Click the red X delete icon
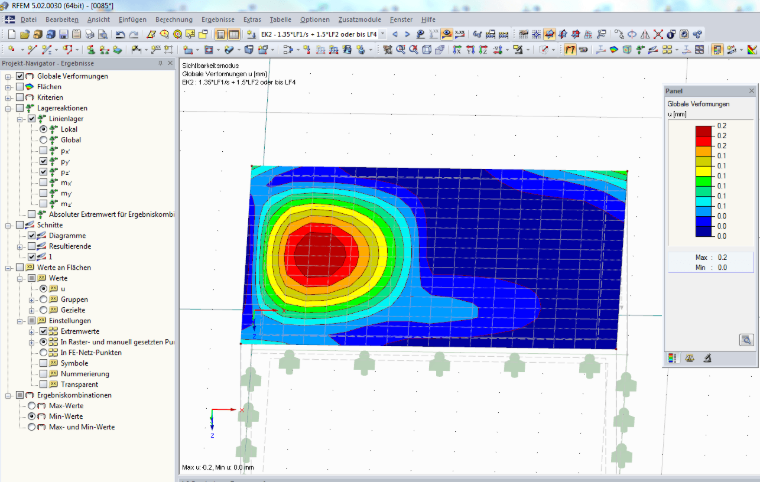The width and height of the screenshot is (760, 482). tap(658, 34)
